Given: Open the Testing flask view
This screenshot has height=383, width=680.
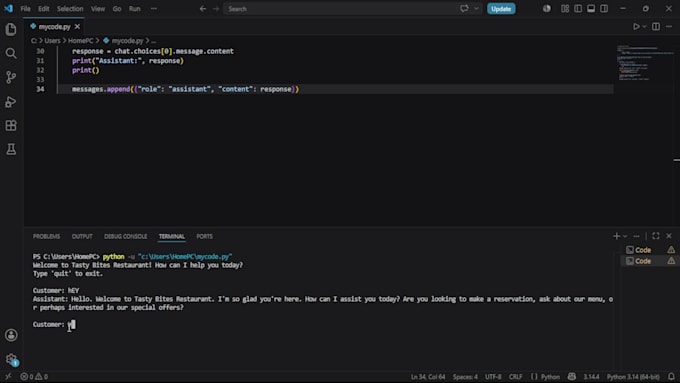Looking at the screenshot, I should [x=11, y=149].
